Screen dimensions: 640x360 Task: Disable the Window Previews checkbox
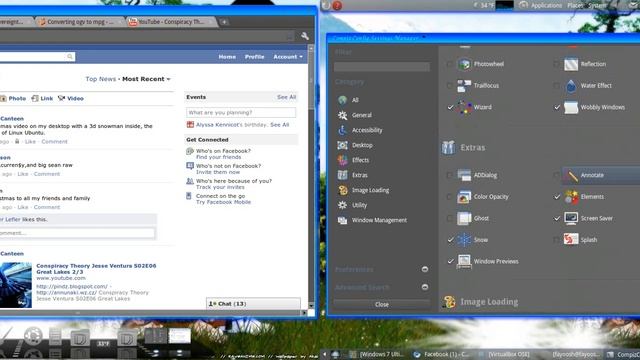click(x=450, y=261)
